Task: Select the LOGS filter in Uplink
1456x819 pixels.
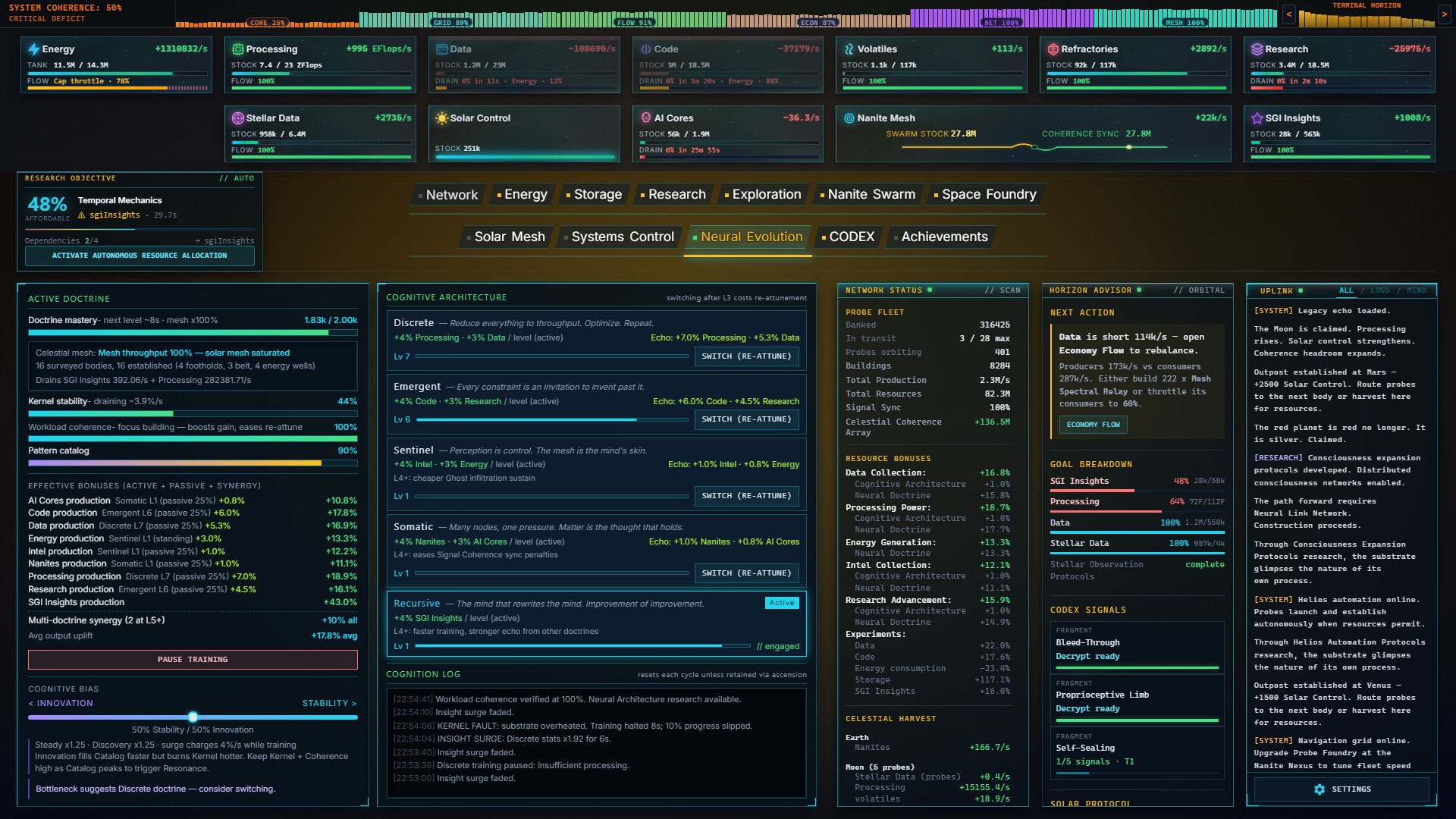Action: (1380, 290)
